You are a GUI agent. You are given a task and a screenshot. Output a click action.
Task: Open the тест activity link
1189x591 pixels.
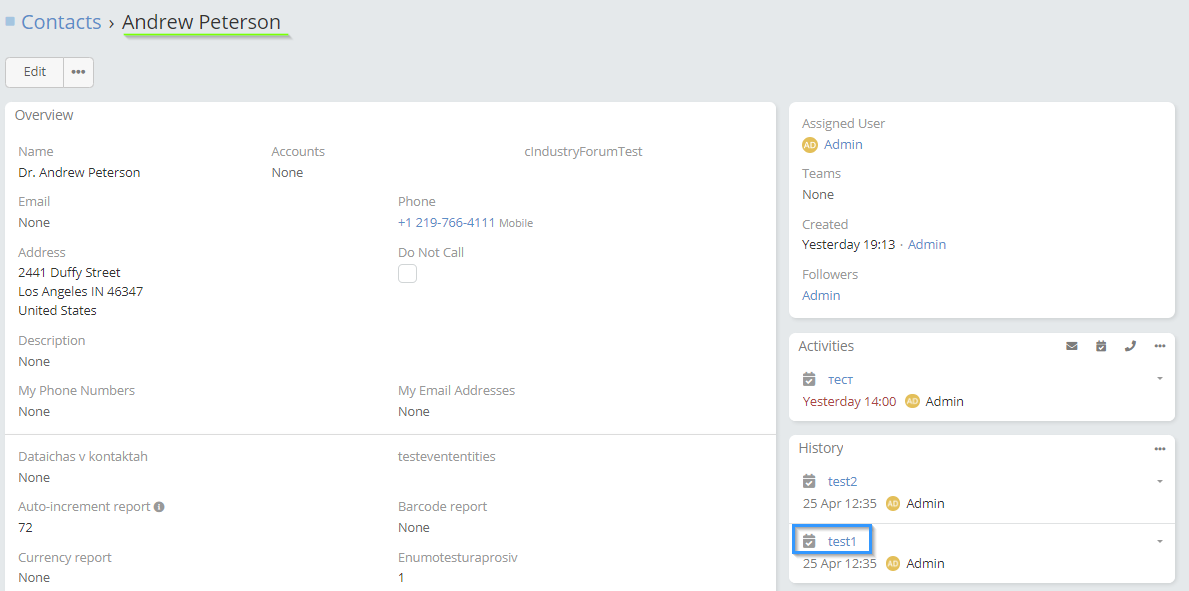840,380
